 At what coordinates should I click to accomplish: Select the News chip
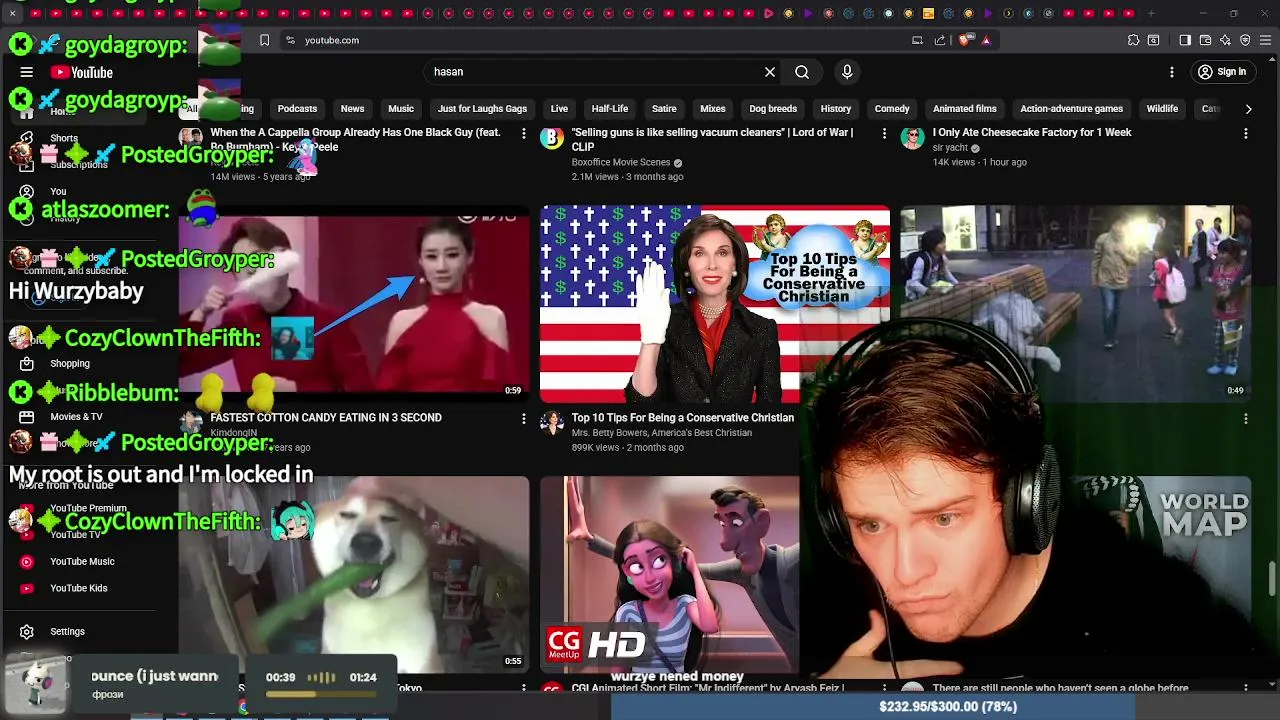pos(352,109)
